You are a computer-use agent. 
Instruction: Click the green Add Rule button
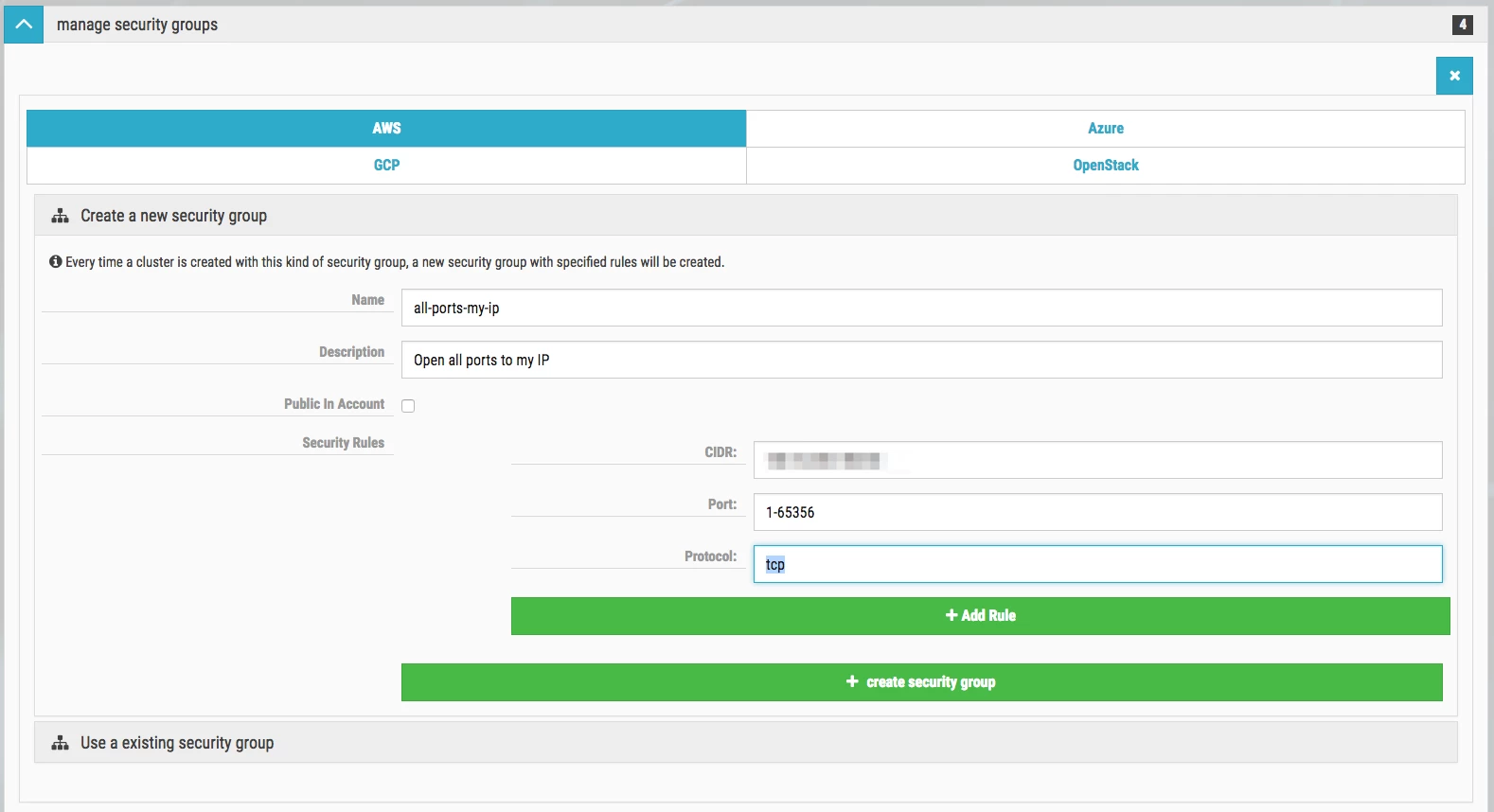coord(981,616)
